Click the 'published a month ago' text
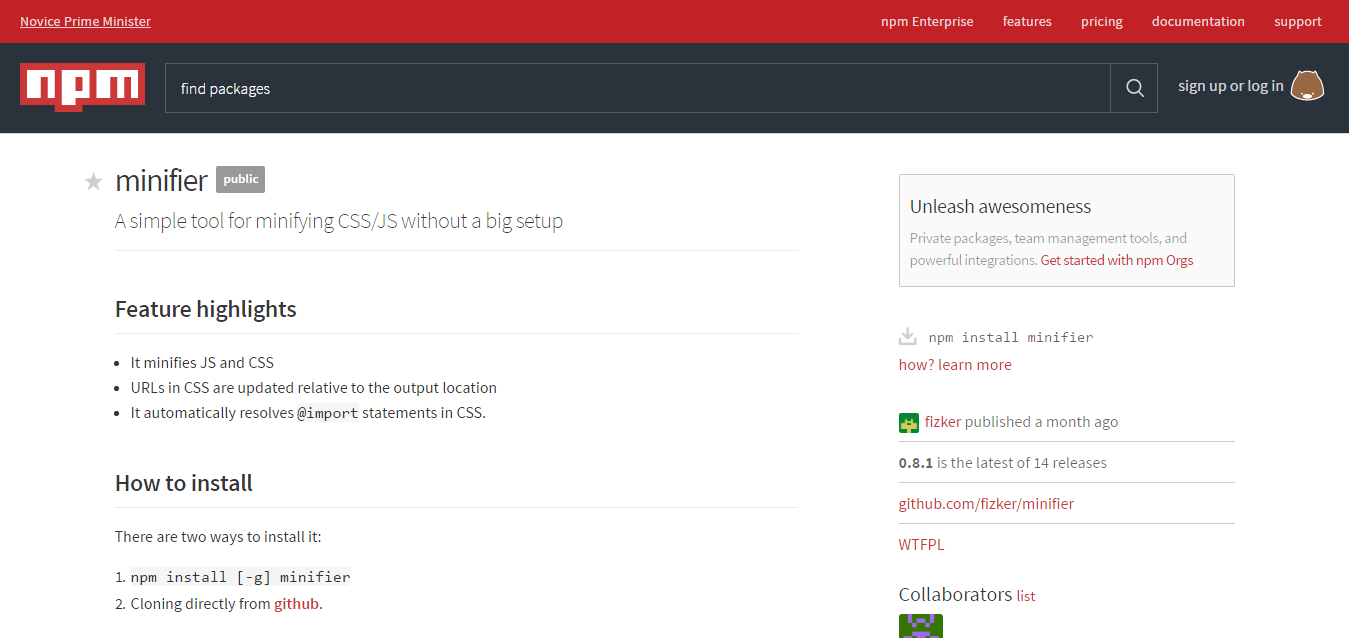This screenshot has width=1349, height=638. coord(1042,422)
